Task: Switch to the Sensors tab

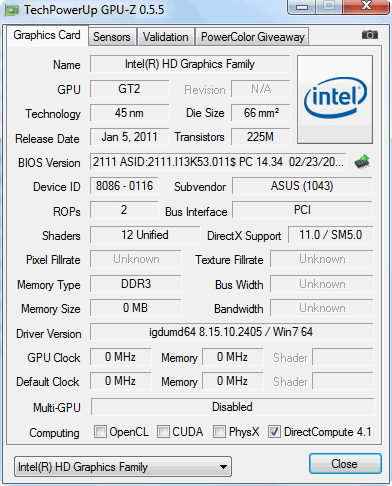Action: (112, 37)
